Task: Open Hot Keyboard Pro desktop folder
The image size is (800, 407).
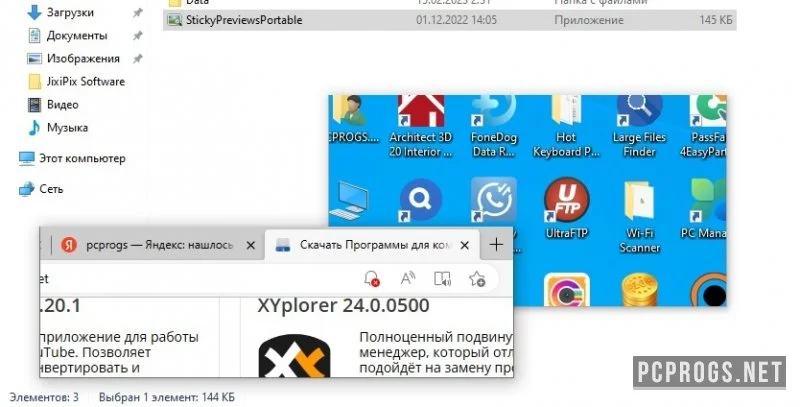Action: pyautogui.click(x=566, y=126)
